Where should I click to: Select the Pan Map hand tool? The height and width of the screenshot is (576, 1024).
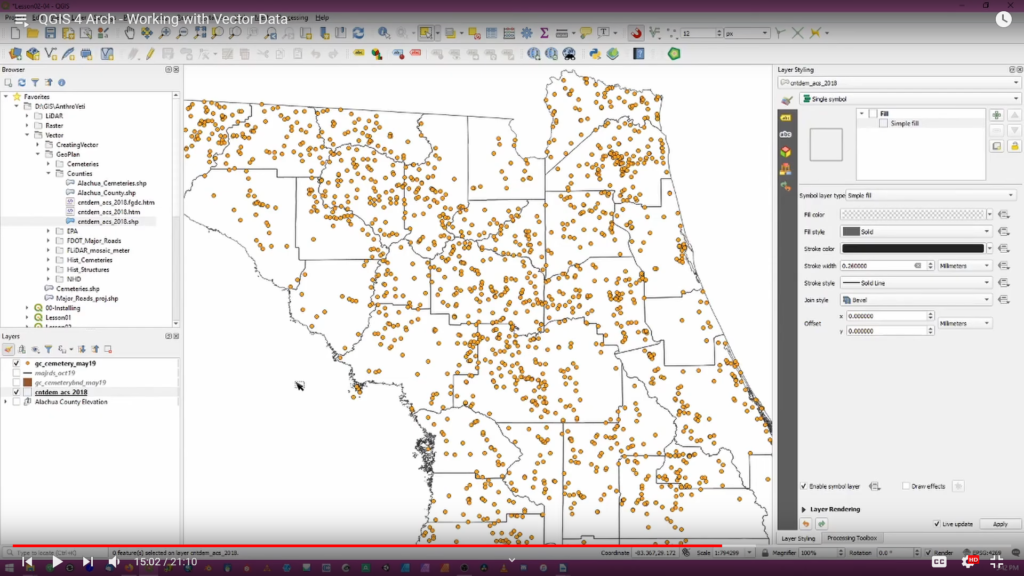click(x=129, y=33)
